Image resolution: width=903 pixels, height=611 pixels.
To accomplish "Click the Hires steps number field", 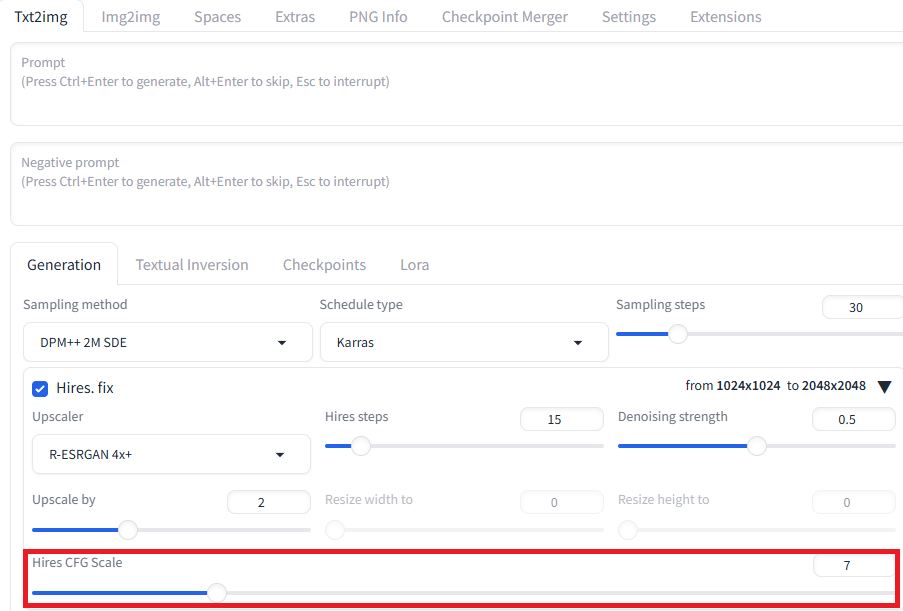I will pos(561,419).
